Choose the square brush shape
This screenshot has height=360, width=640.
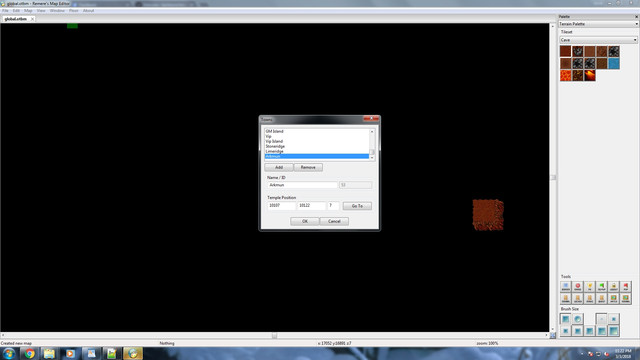click(x=565, y=319)
